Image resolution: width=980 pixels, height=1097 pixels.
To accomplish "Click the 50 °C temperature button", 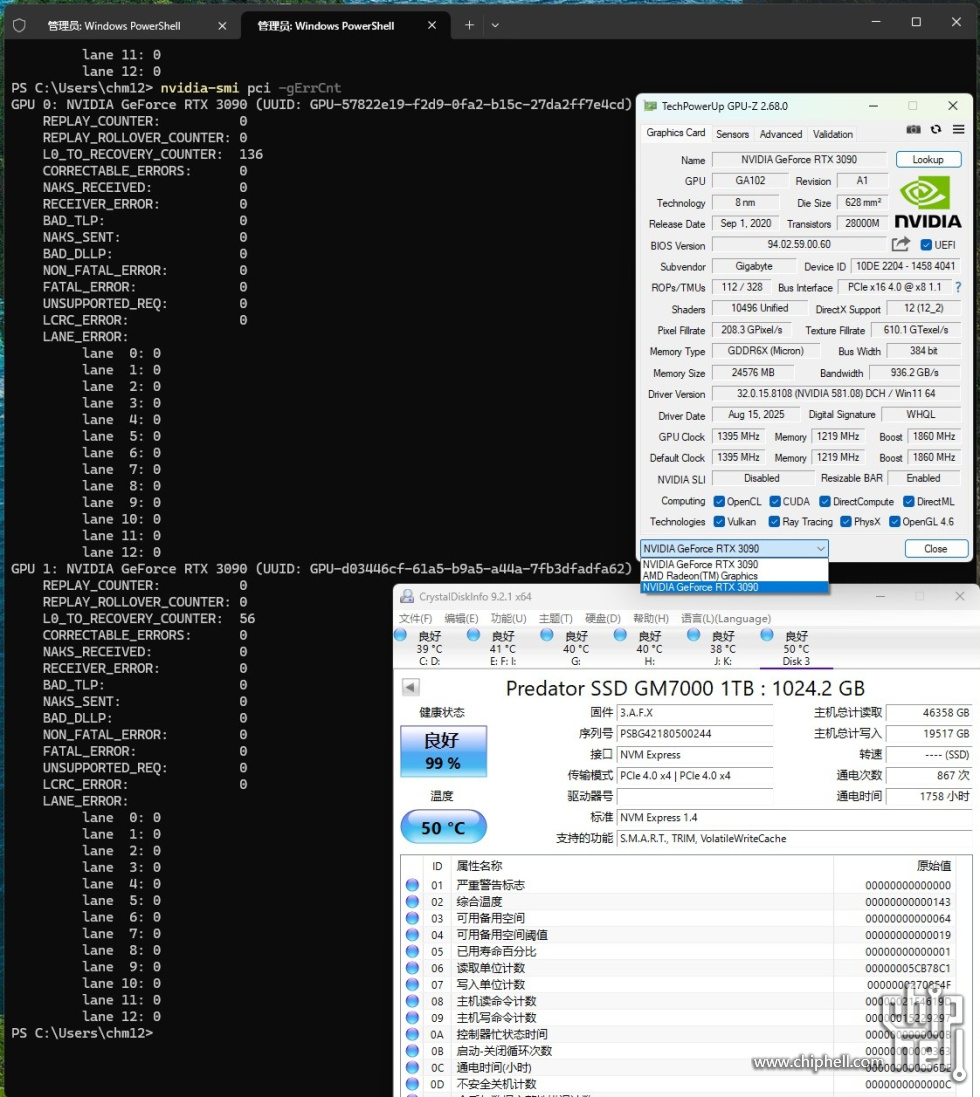I will 443,828.
